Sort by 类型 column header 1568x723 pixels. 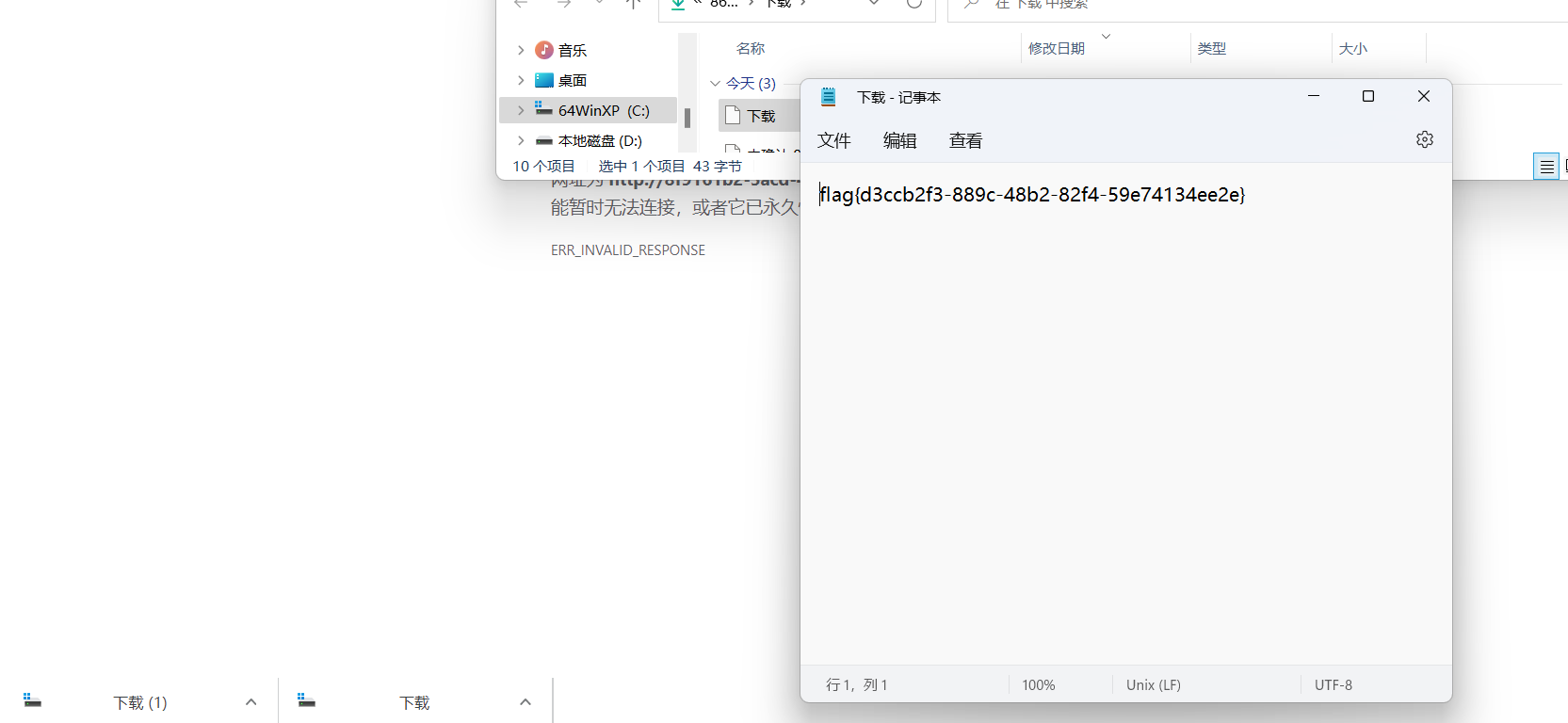click(1212, 48)
